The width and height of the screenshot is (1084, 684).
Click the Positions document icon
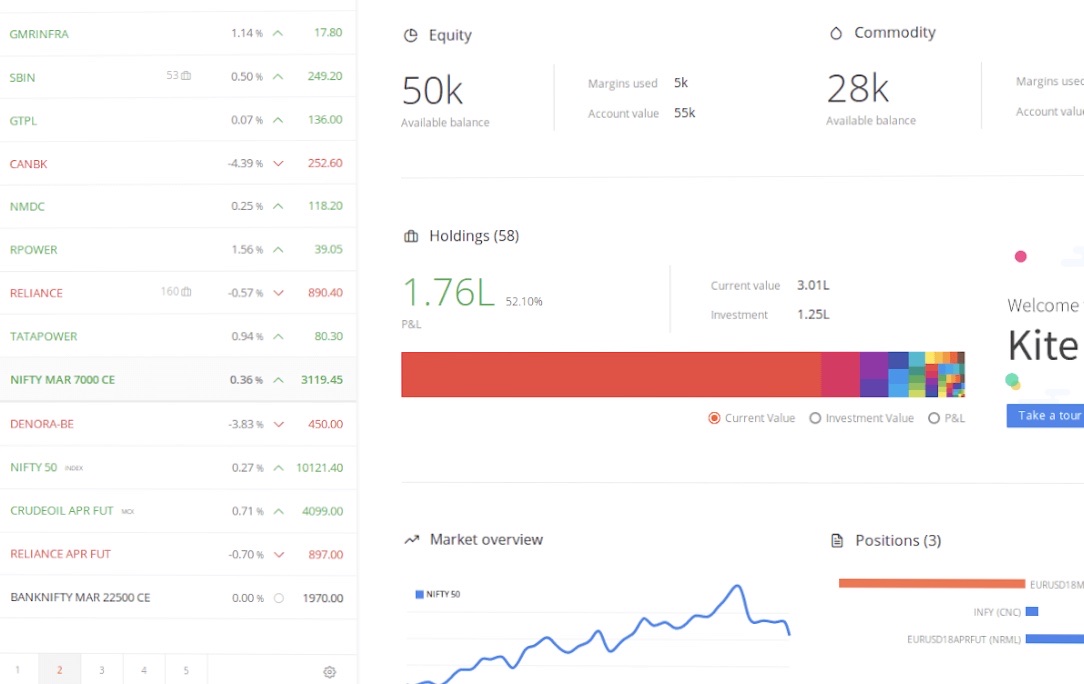click(x=837, y=541)
